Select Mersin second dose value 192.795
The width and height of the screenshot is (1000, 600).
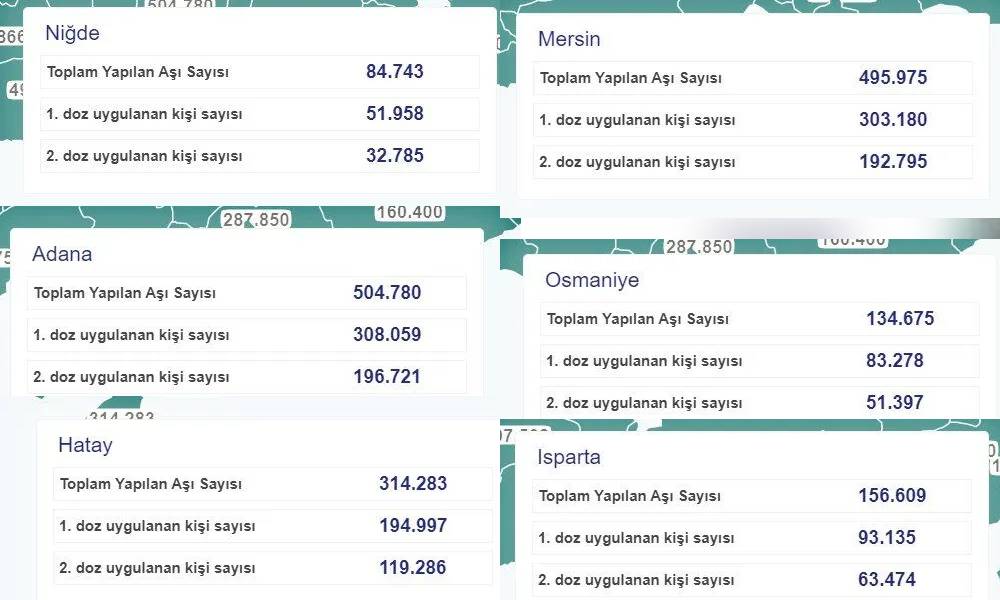[x=893, y=162]
